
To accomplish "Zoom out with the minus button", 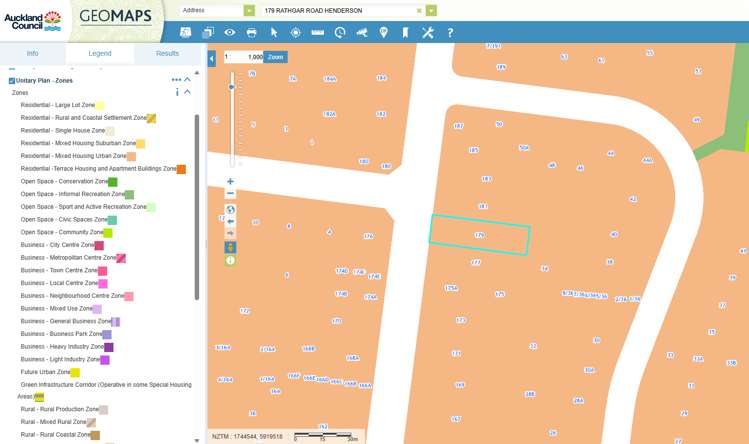I will tap(230, 194).
